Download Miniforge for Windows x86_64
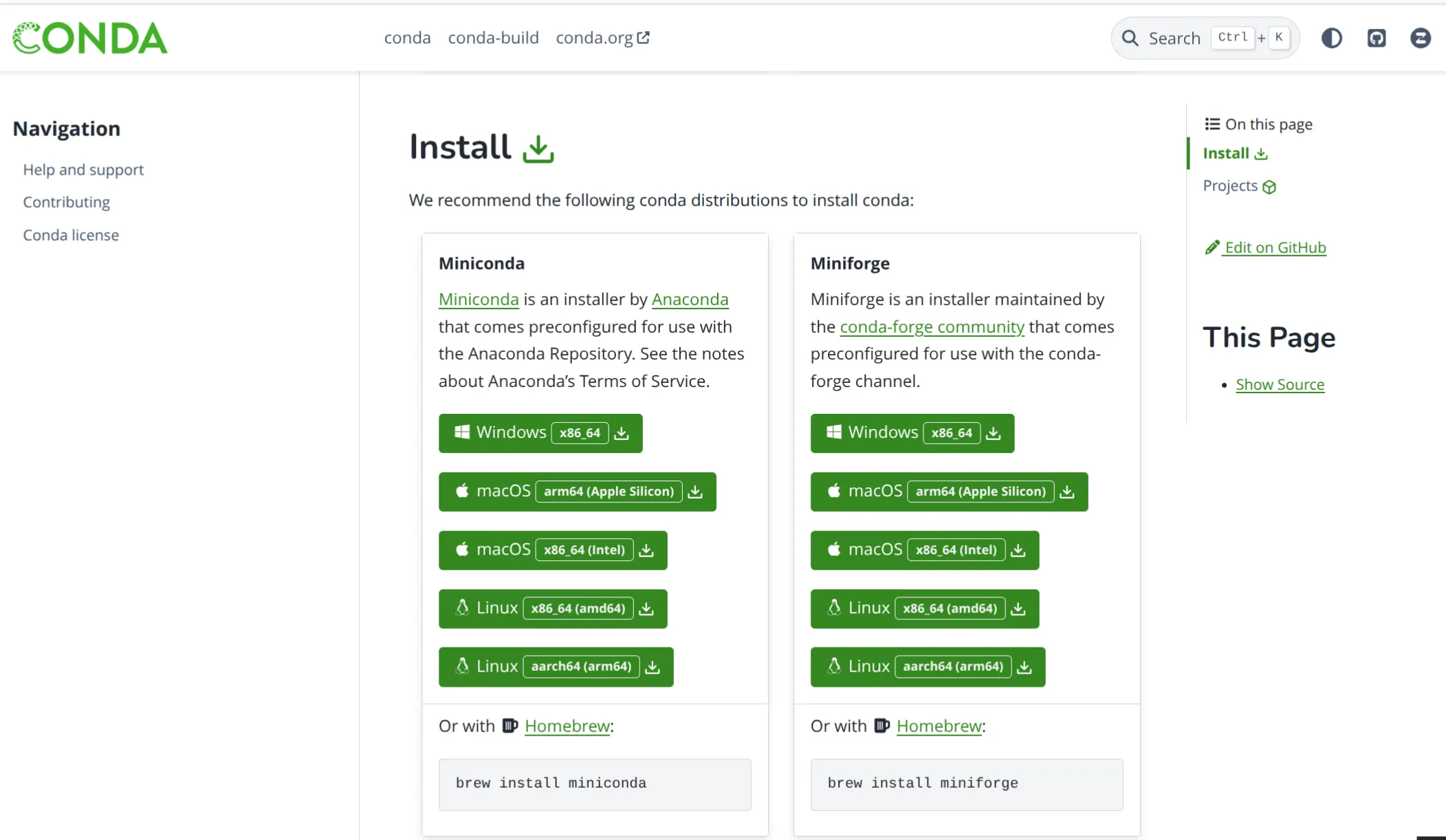Image resolution: width=1446 pixels, height=840 pixels. click(912, 433)
